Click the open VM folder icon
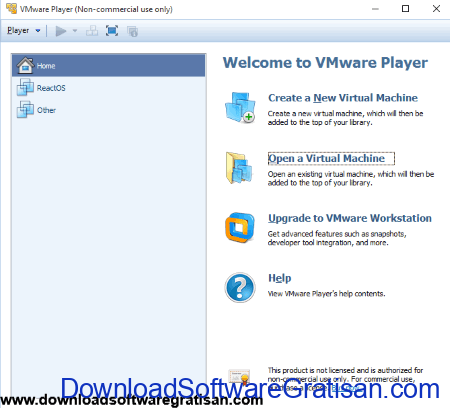 click(x=239, y=168)
